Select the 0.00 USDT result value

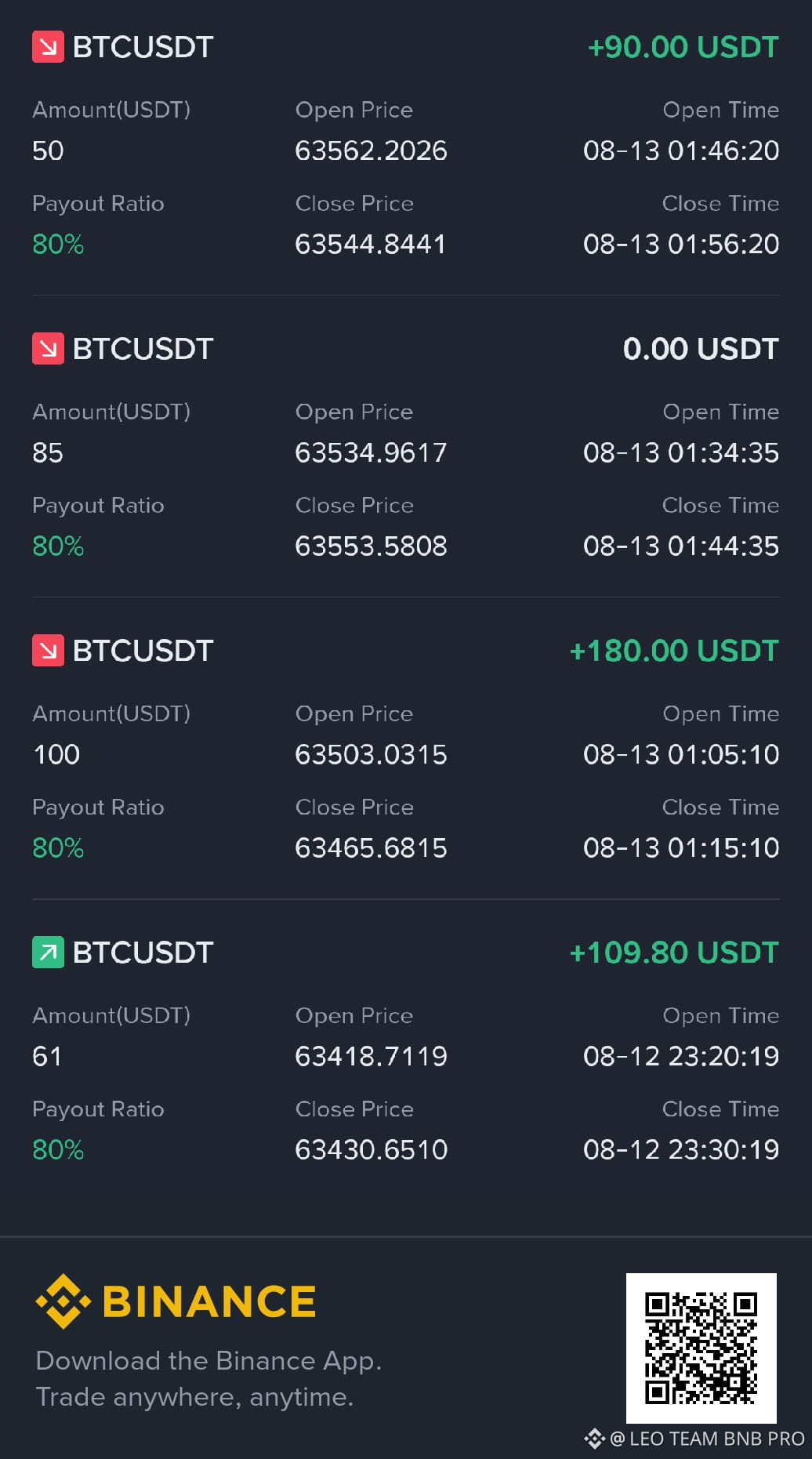point(701,349)
